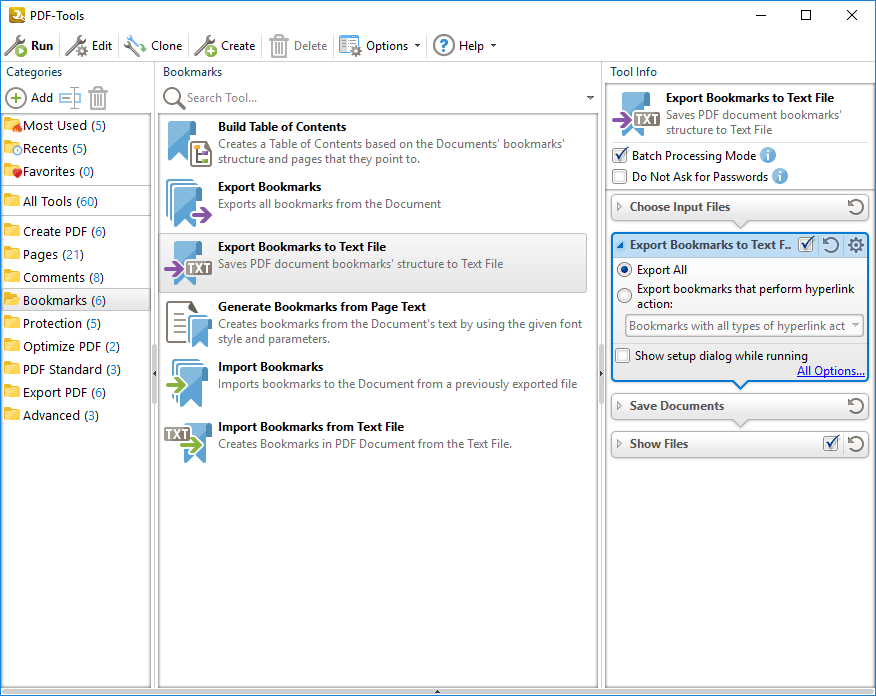Open the Options menu

pyautogui.click(x=380, y=46)
